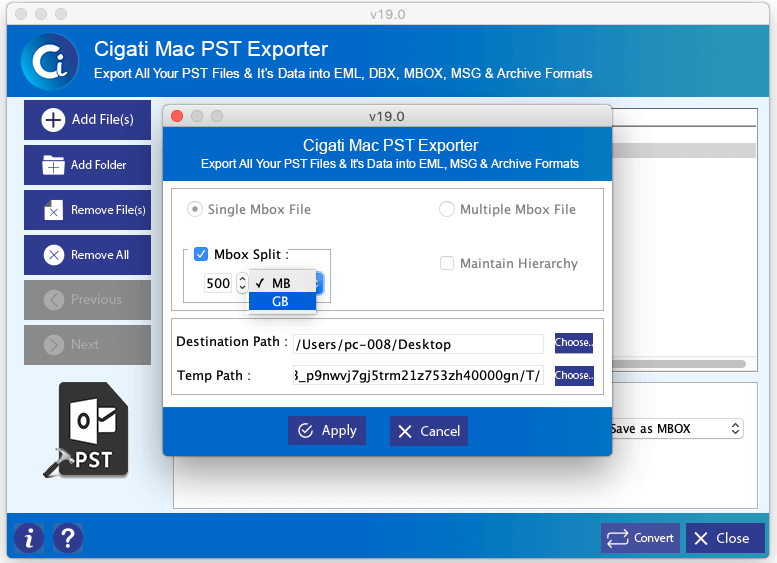Viewport: 777px width, 563px height.
Task: Click the 500 split size field
Action: [x=218, y=283]
